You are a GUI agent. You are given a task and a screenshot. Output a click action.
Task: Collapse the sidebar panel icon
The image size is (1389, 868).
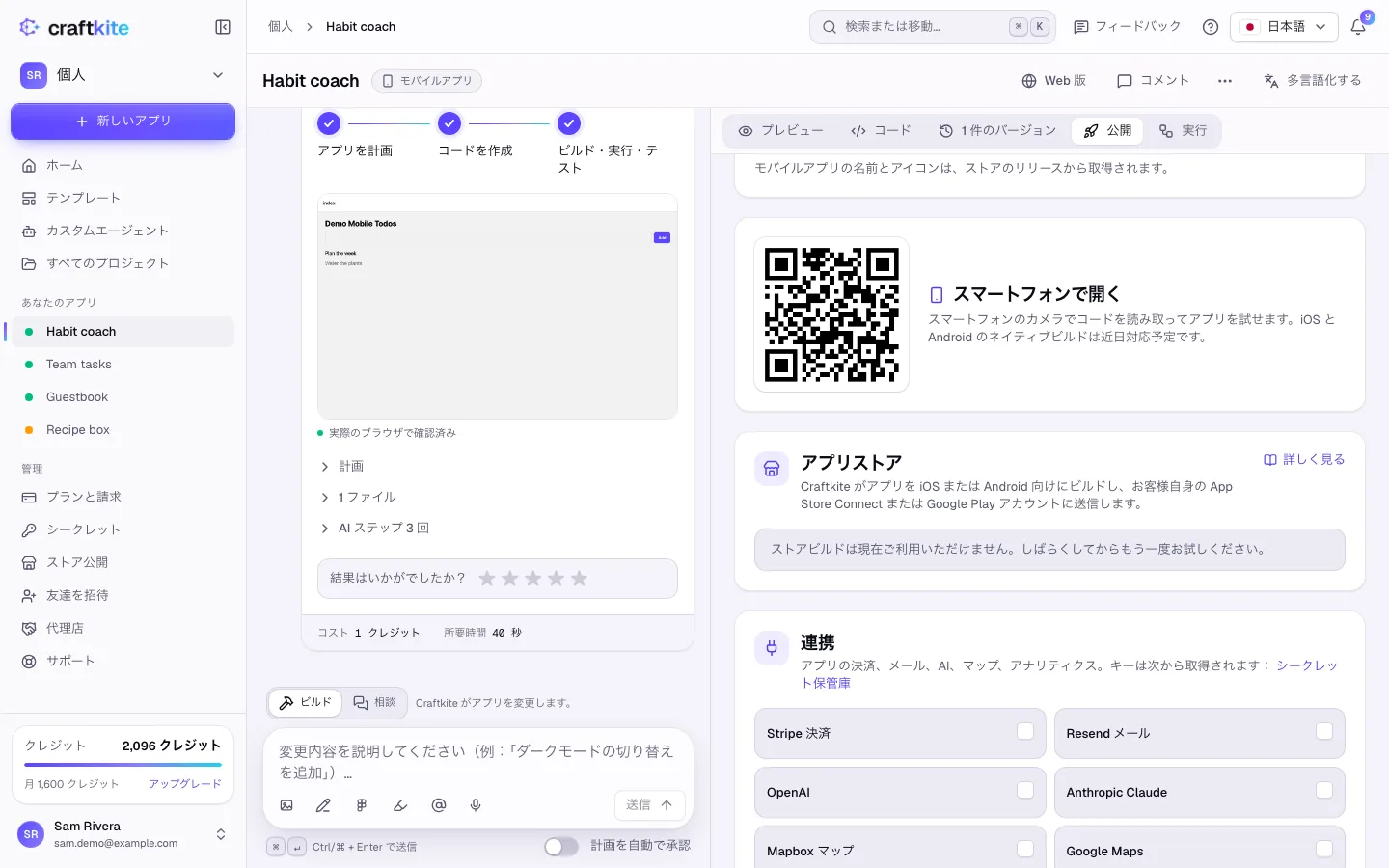[x=223, y=27]
